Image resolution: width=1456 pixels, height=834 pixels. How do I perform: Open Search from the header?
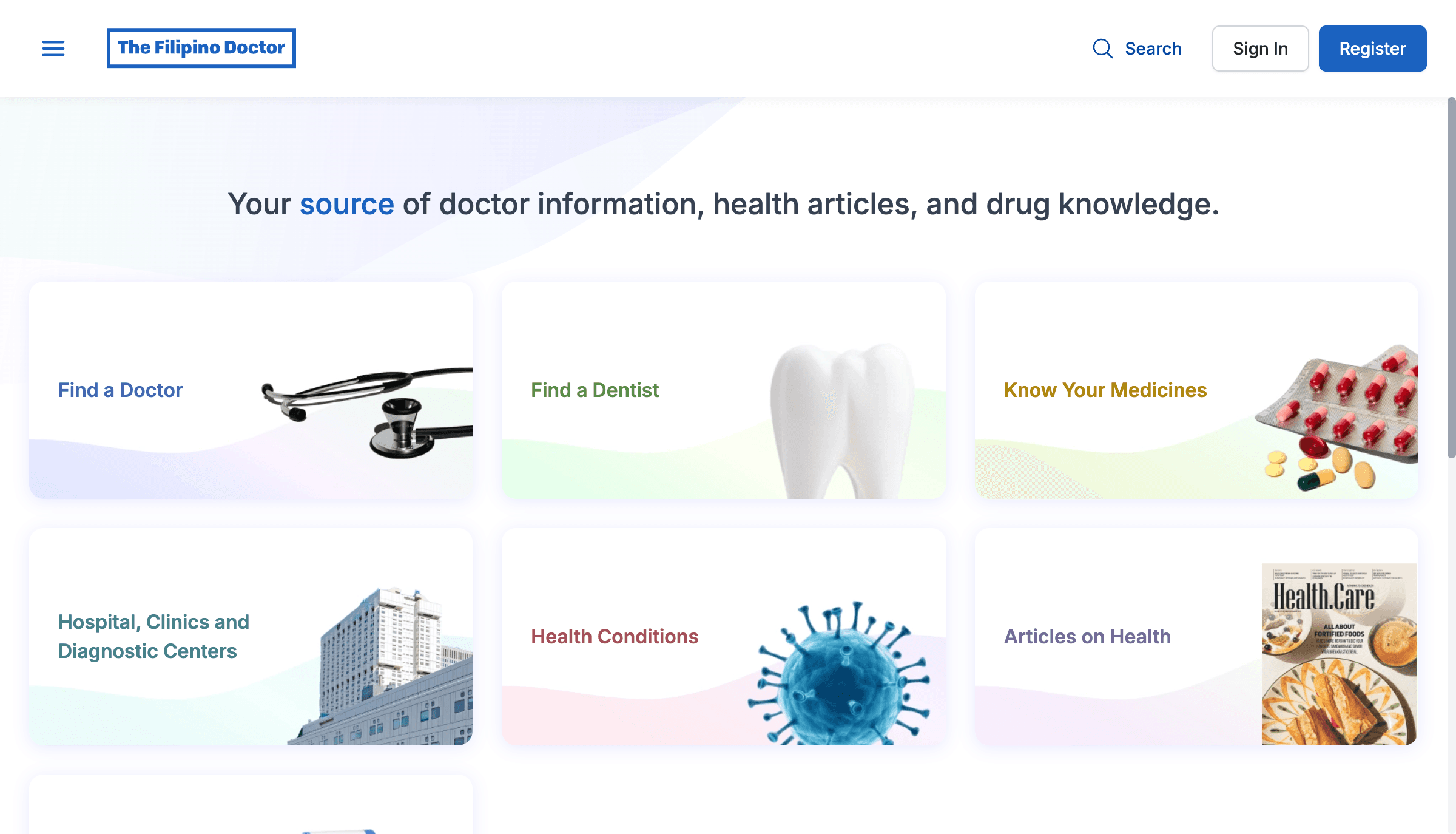1137,49
